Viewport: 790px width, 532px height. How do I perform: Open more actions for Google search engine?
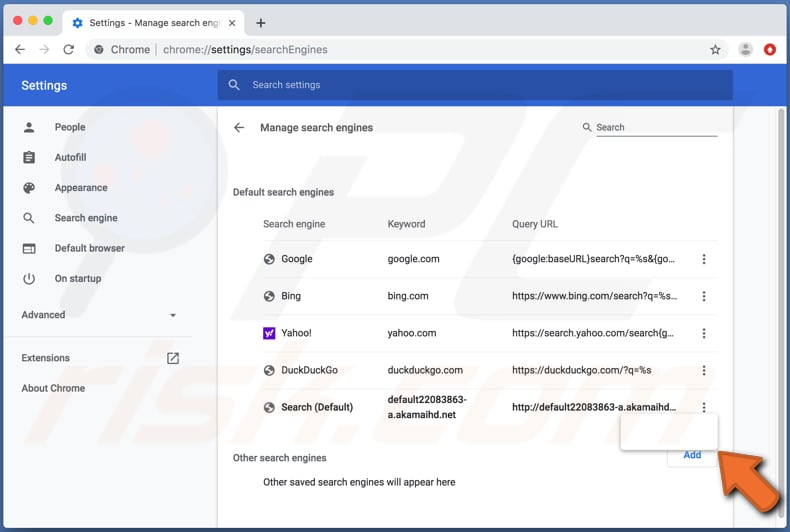click(x=704, y=259)
